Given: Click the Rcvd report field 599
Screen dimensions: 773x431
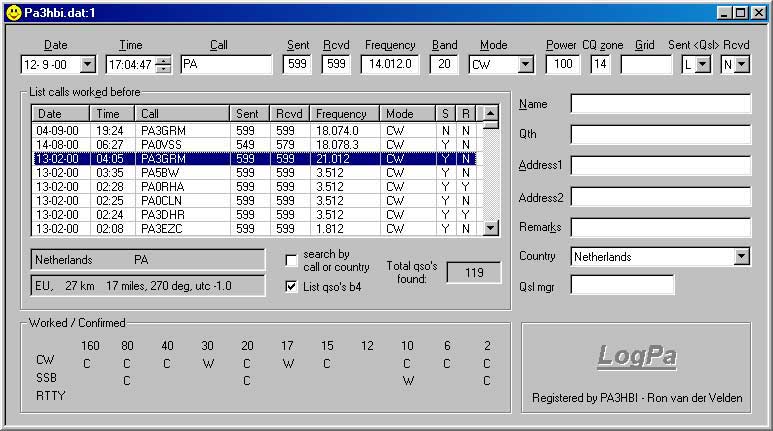Looking at the screenshot, I should pos(336,64).
